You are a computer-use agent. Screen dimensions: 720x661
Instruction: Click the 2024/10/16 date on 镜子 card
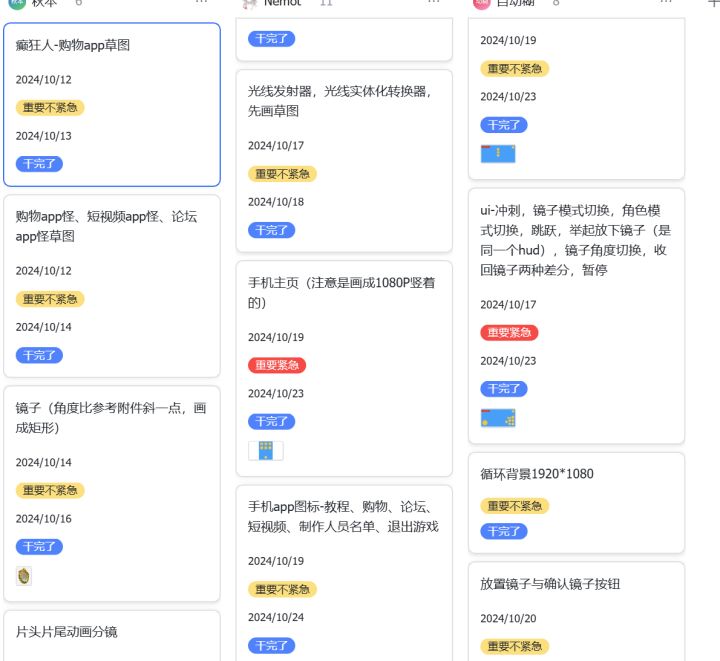coord(44,519)
